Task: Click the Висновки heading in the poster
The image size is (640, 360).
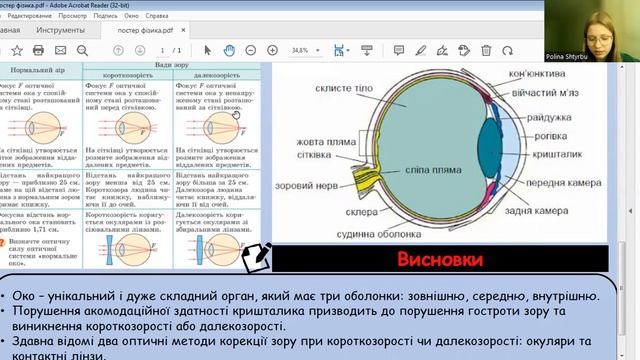Action: [x=440, y=259]
